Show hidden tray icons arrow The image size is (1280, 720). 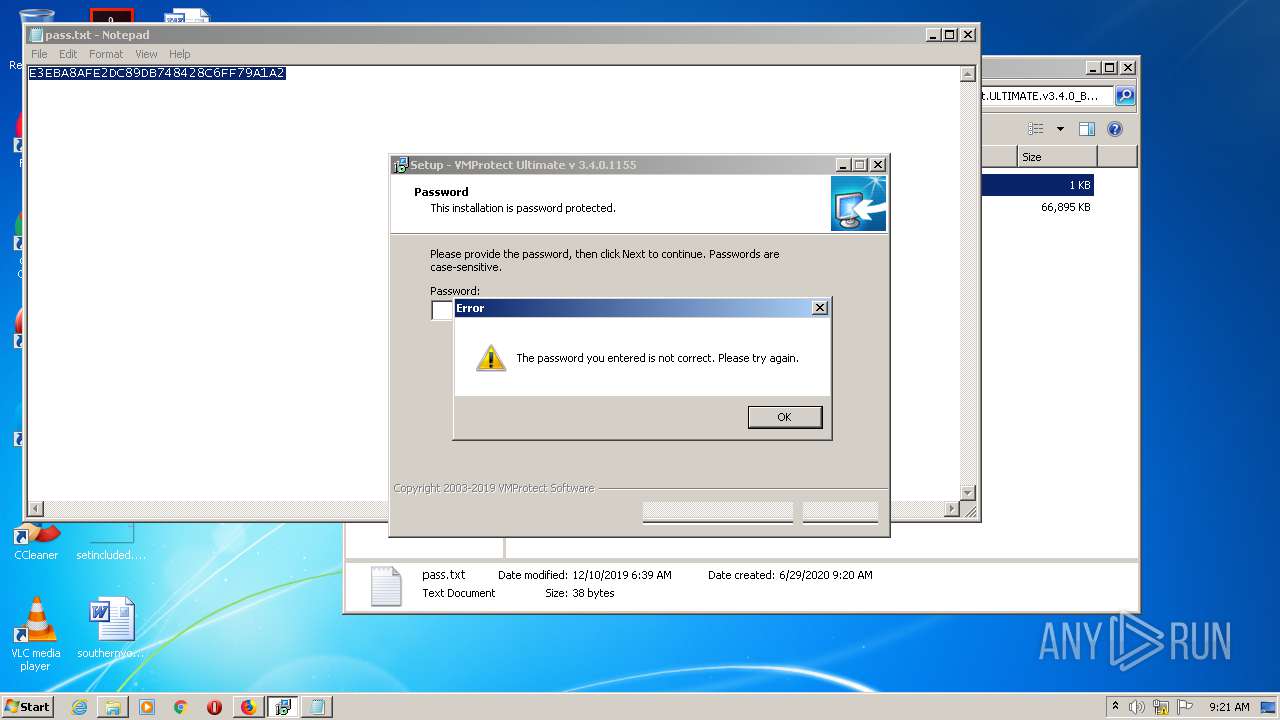tap(1115, 707)
